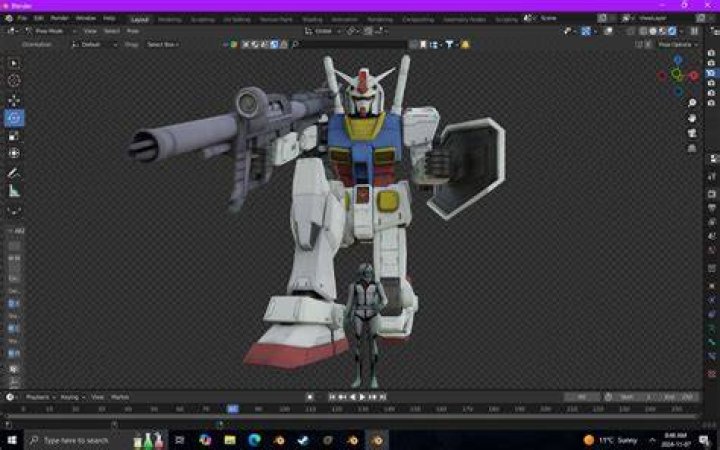Open Global transform orientation dropdown

tap(323, 31)
